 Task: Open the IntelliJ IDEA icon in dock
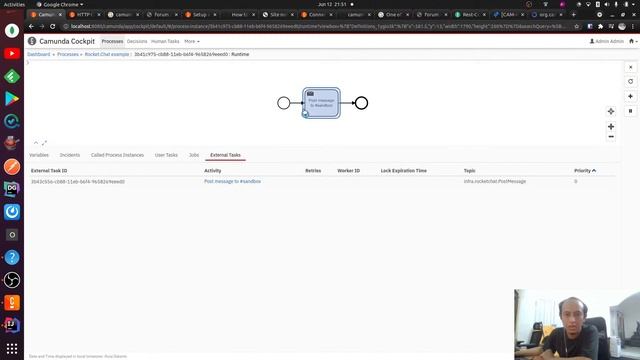click(12, 325)
